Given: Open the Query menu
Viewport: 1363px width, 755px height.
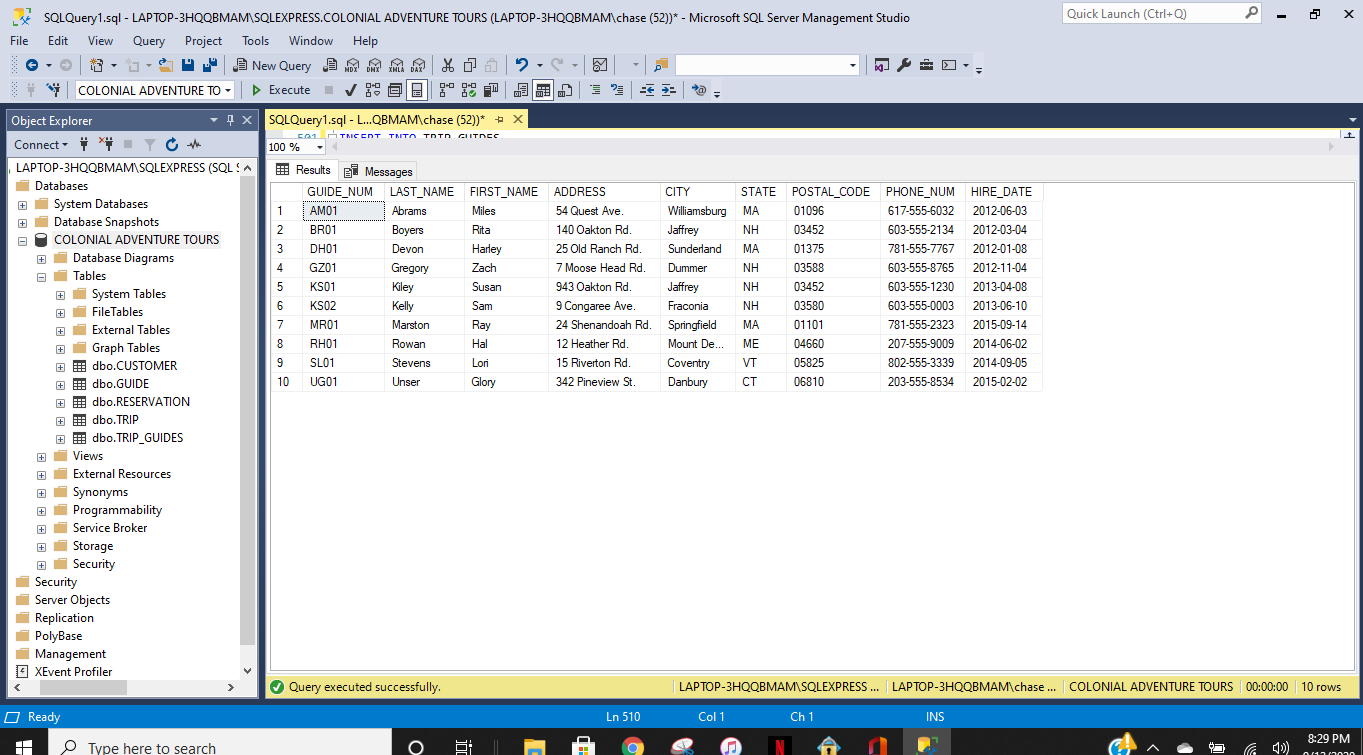Looking at the screenshot, I should tap(148, 41).
